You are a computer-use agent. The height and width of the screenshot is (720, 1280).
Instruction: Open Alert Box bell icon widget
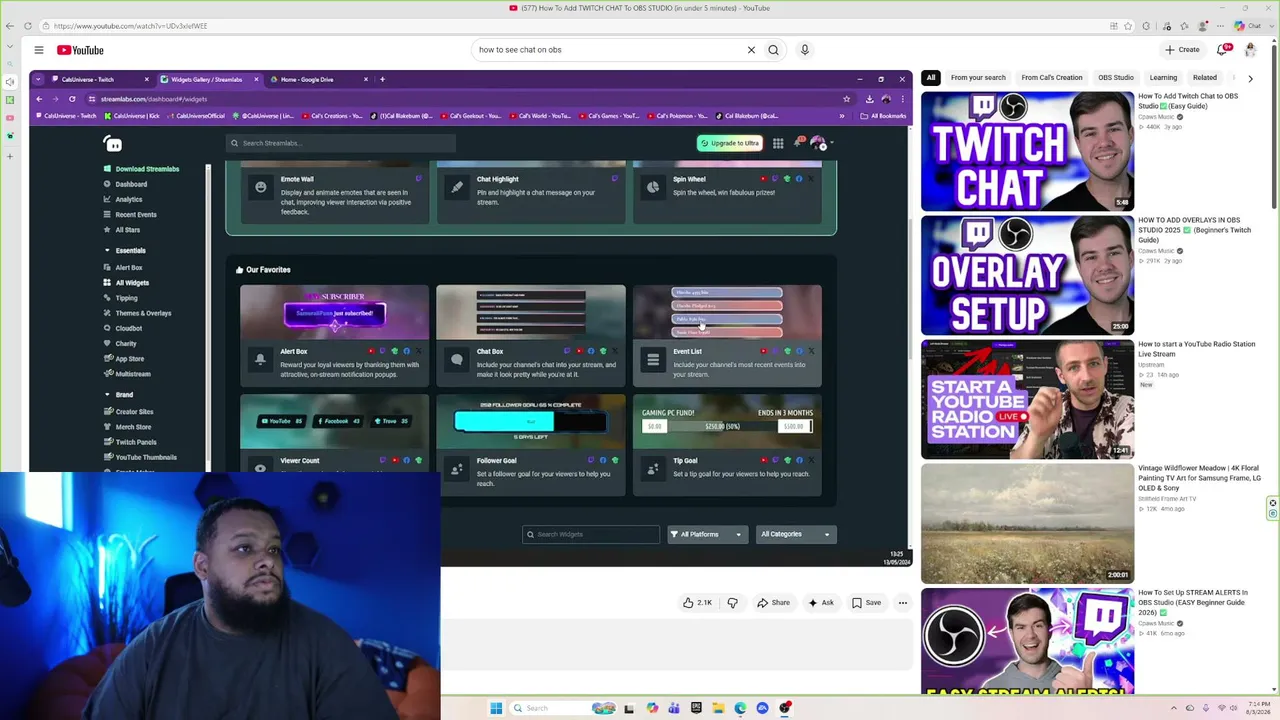260,360
